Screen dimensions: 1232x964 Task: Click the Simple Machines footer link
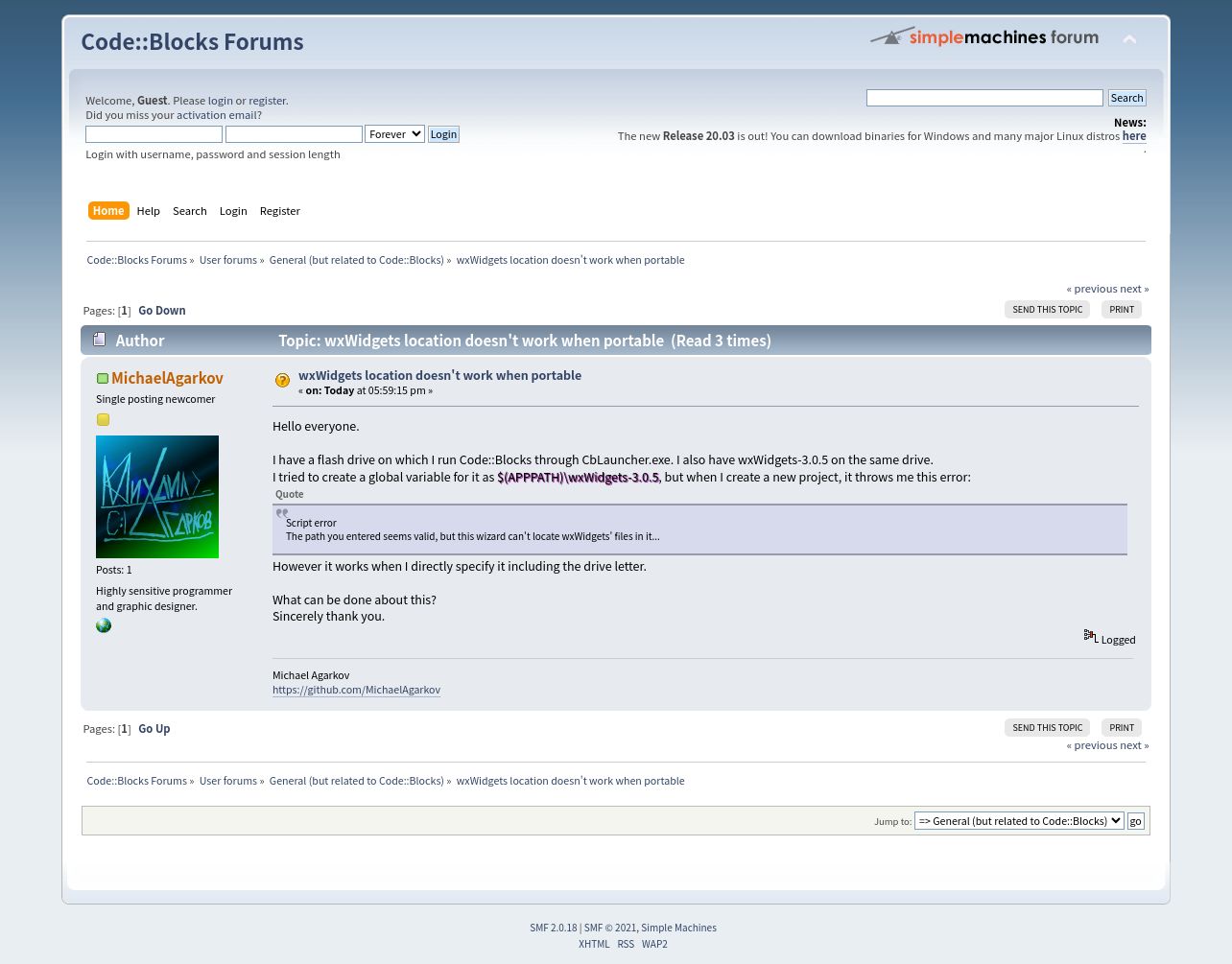pos(678,928)
